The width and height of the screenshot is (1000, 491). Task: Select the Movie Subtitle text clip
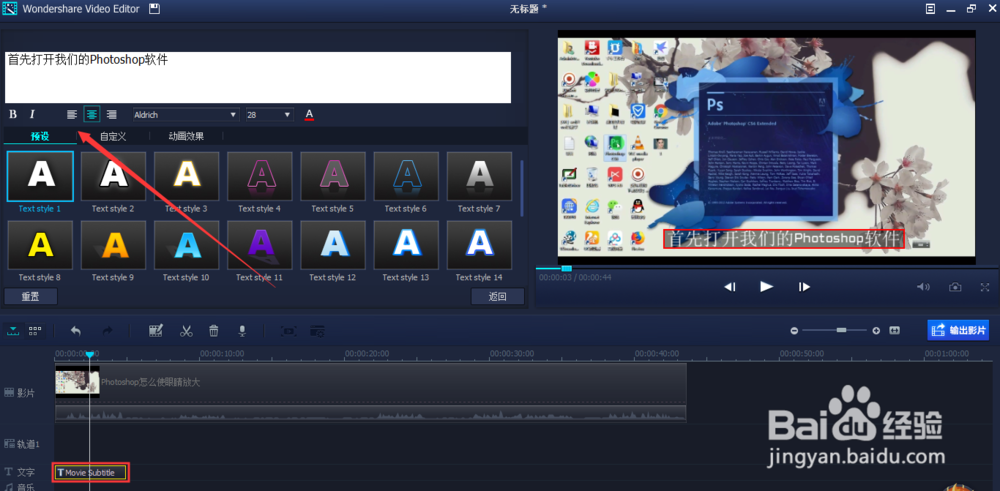click(x=91, y=473)
